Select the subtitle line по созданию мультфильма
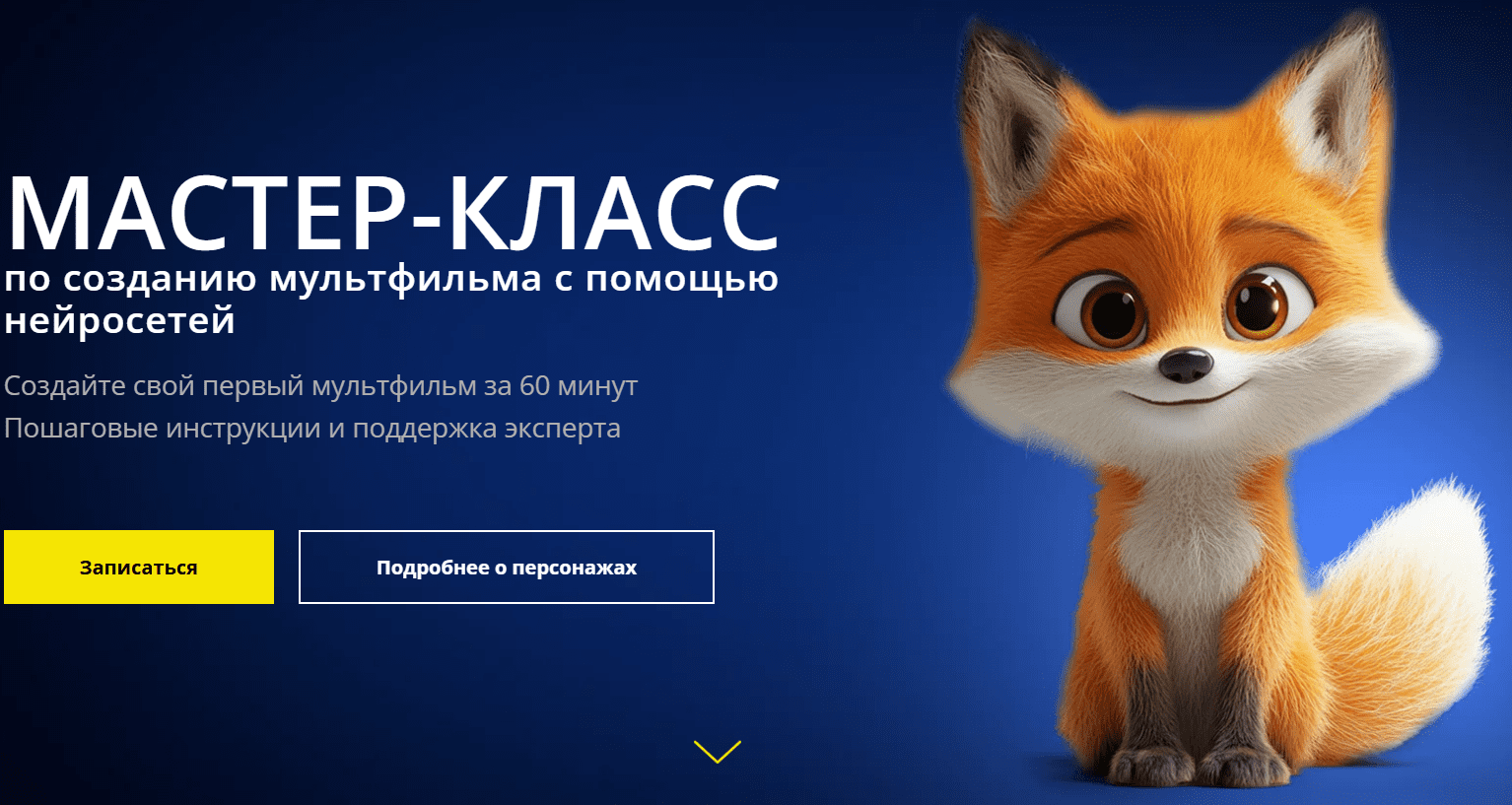The width and height of the screenshot is (1512, 805). (273, 279)
